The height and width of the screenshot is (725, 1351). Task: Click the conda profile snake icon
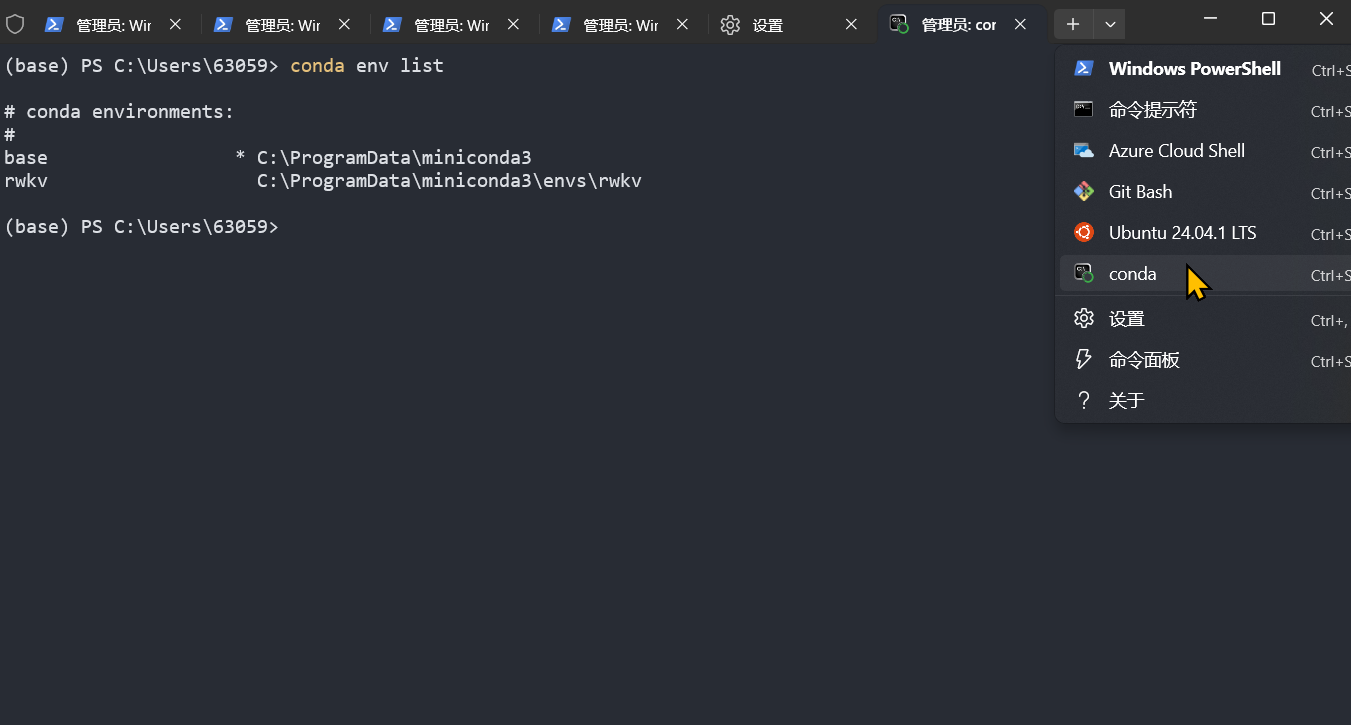click(x=1083, y=272)
